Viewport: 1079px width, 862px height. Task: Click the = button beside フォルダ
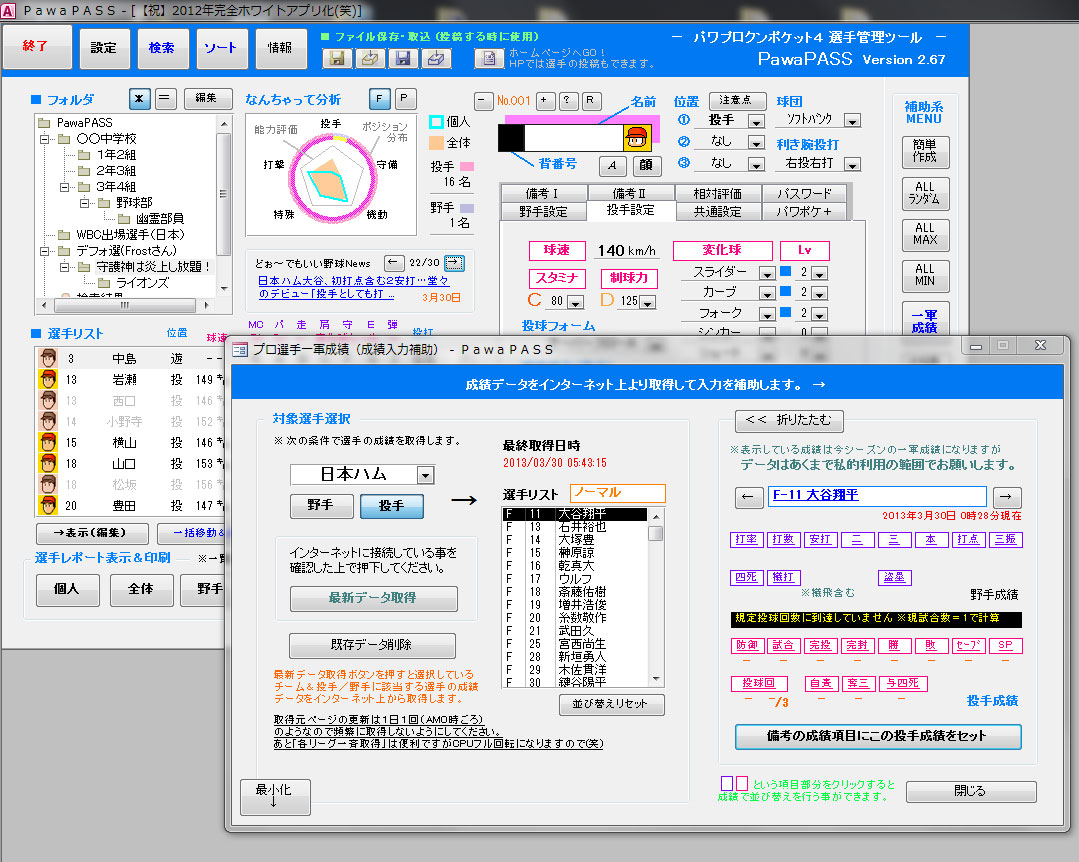[164, 99]
